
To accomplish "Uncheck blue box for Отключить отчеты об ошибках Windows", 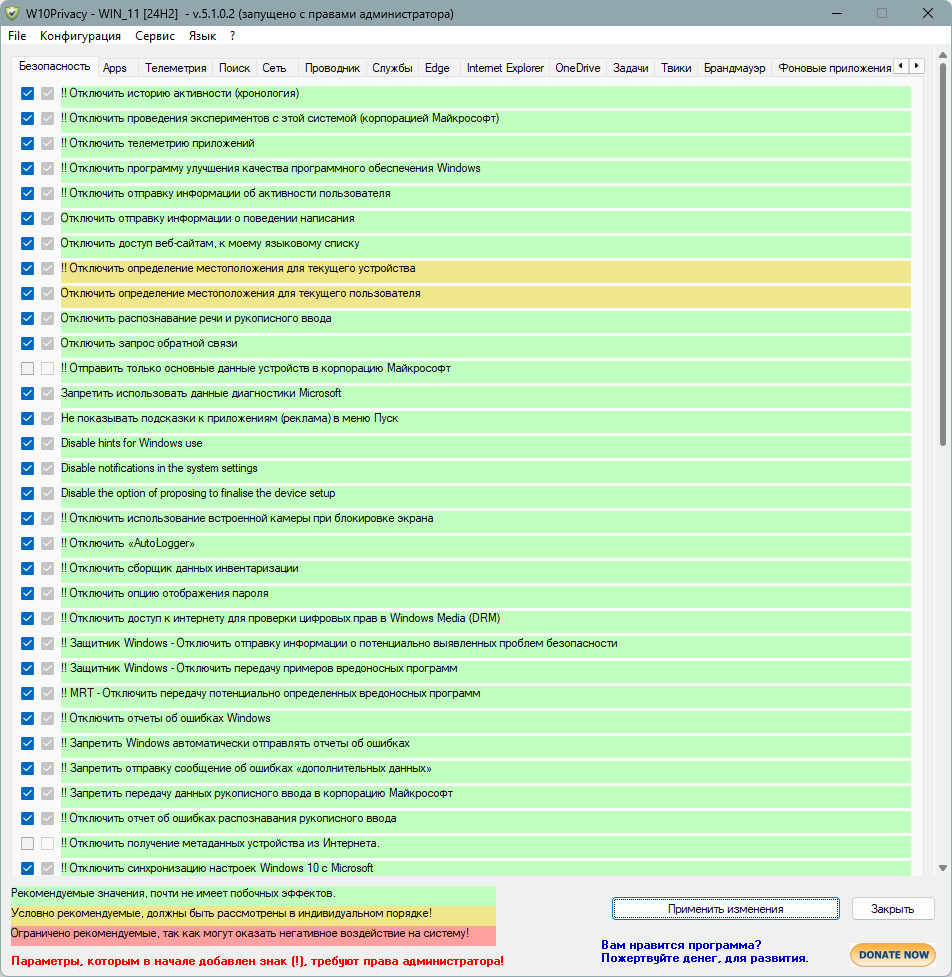I will point(27,718).
